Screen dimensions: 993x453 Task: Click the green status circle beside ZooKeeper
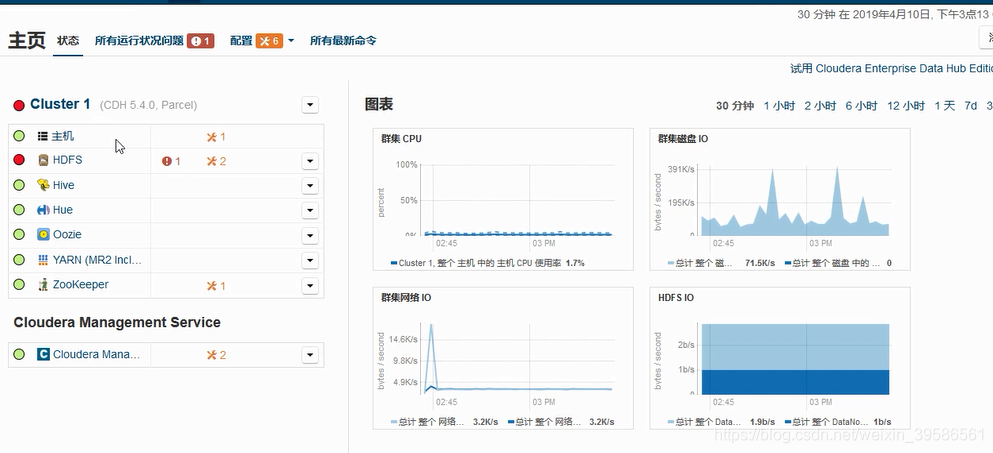tap(19, 284)
